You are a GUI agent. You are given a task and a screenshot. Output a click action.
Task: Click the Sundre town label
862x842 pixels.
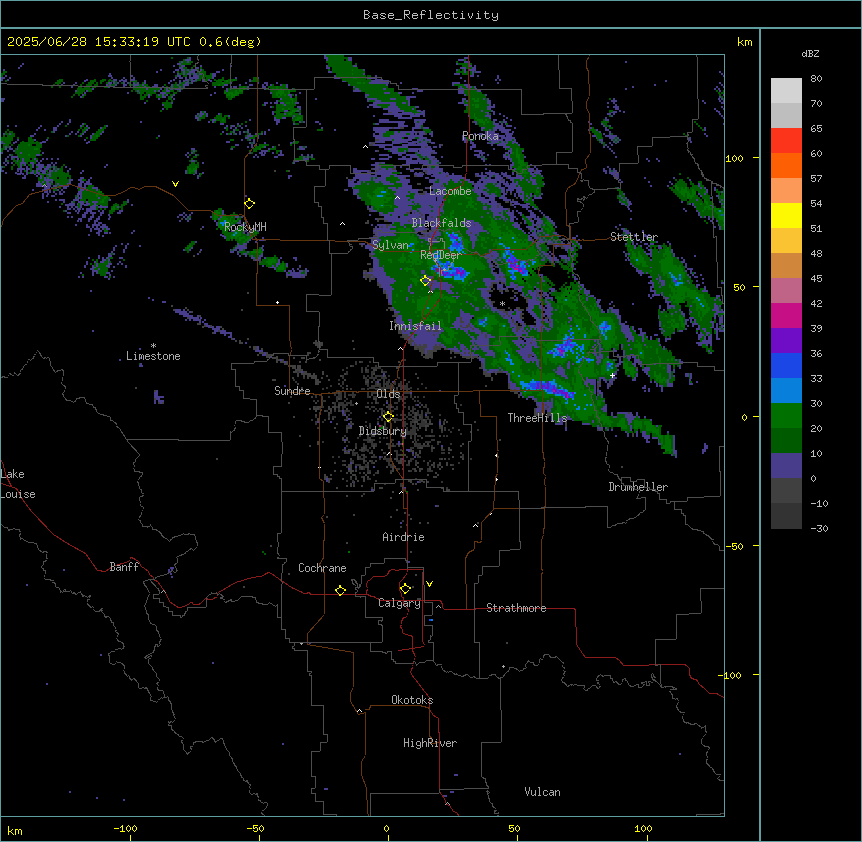[x=292, y=391]
